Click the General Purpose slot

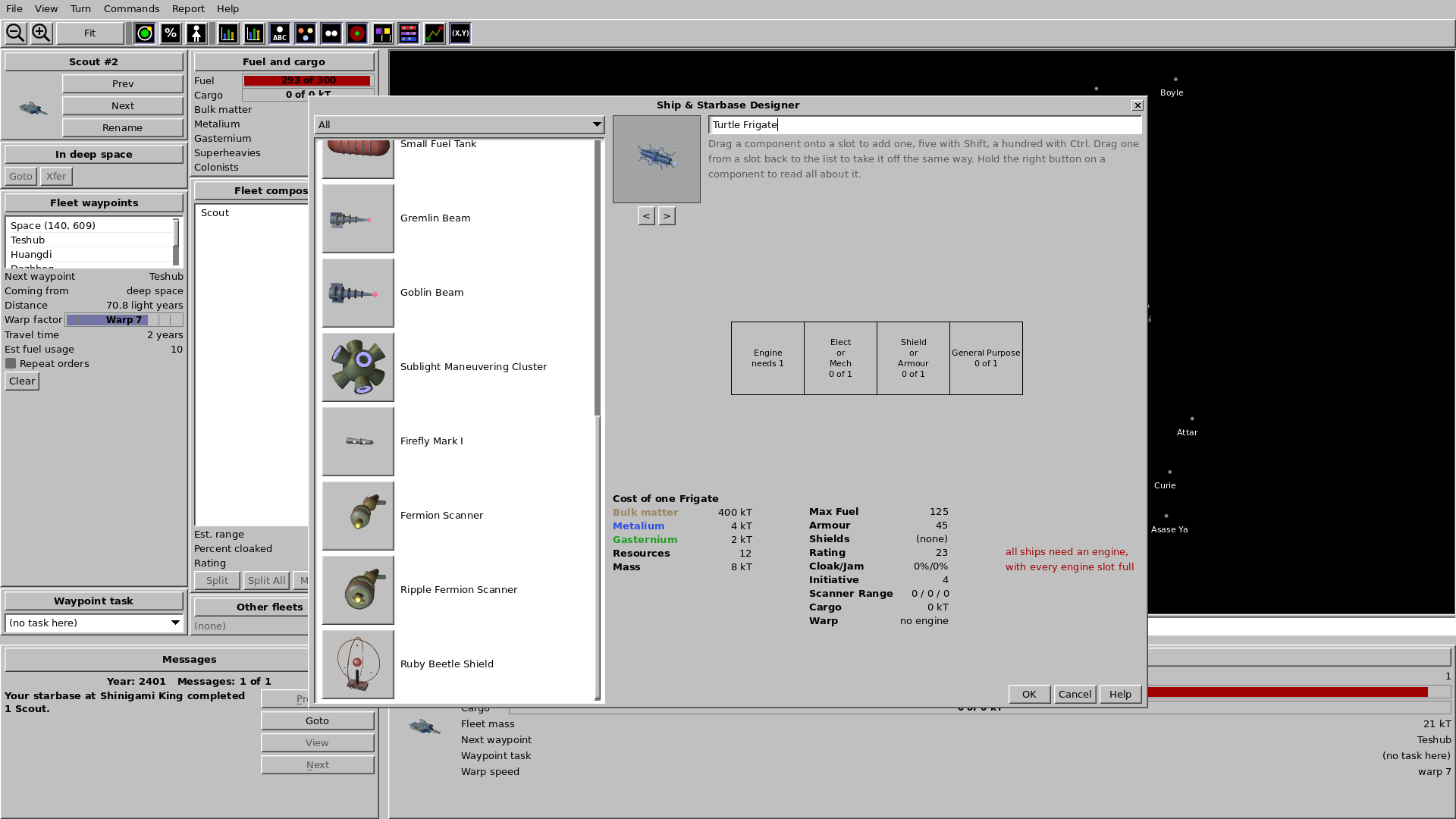(x=986, y=358)
